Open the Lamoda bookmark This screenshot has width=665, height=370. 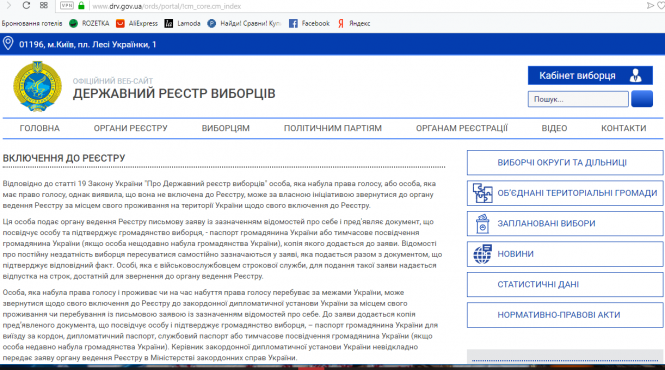tap(183, 23)
